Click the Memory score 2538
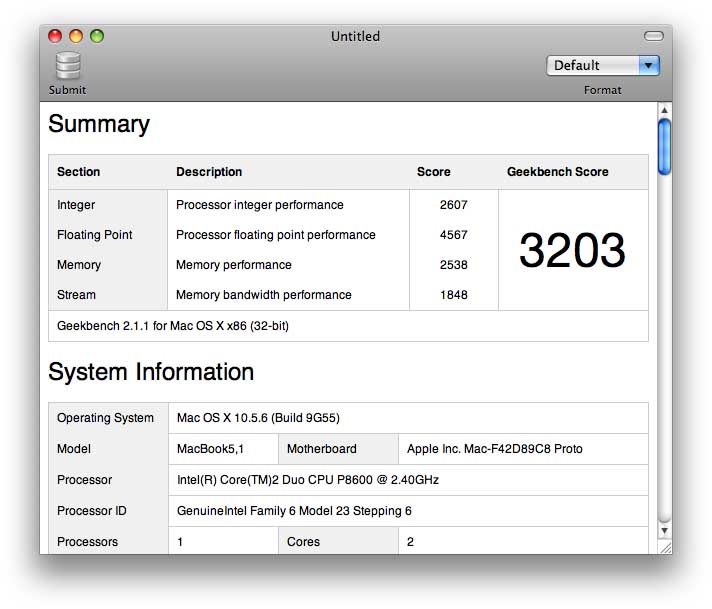This screenshot has width=712, height=609. point(453,265)
